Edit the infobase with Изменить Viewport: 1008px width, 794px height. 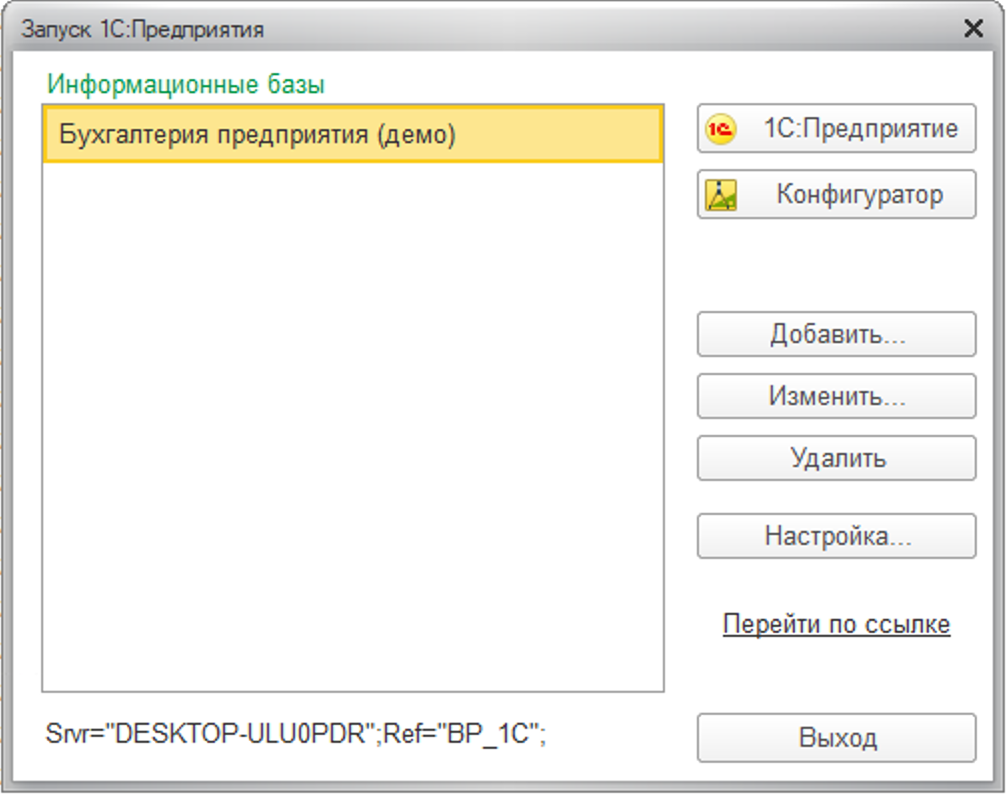pos(836,396)
